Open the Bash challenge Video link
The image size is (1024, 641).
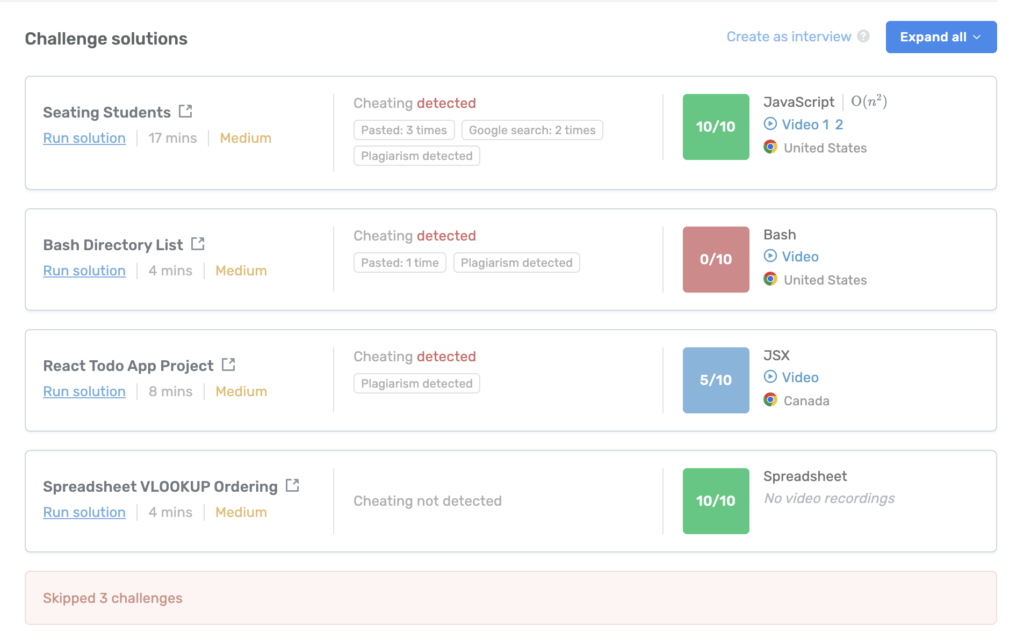[800, 257]
